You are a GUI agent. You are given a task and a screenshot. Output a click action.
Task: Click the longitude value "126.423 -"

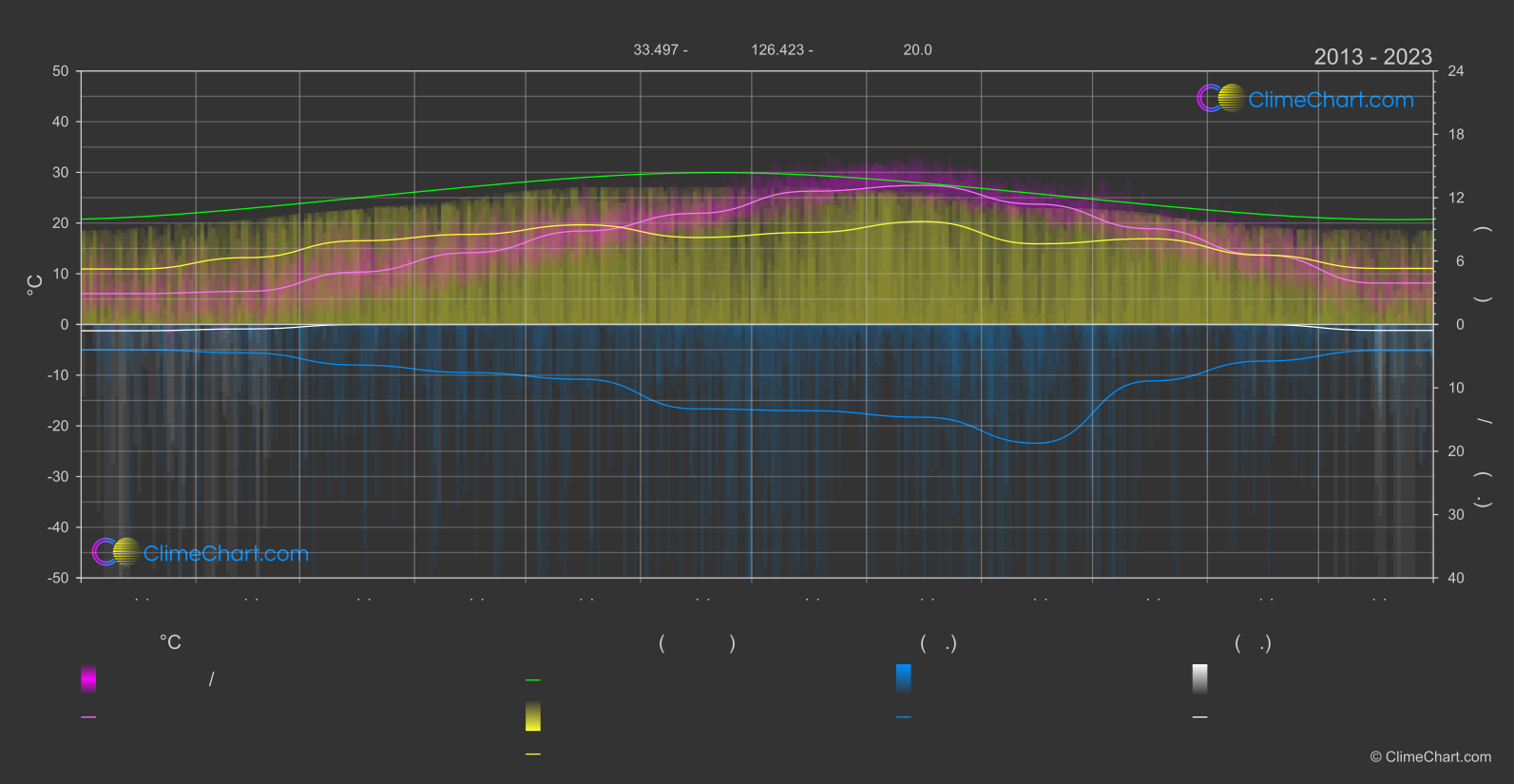tap(782, 49)
